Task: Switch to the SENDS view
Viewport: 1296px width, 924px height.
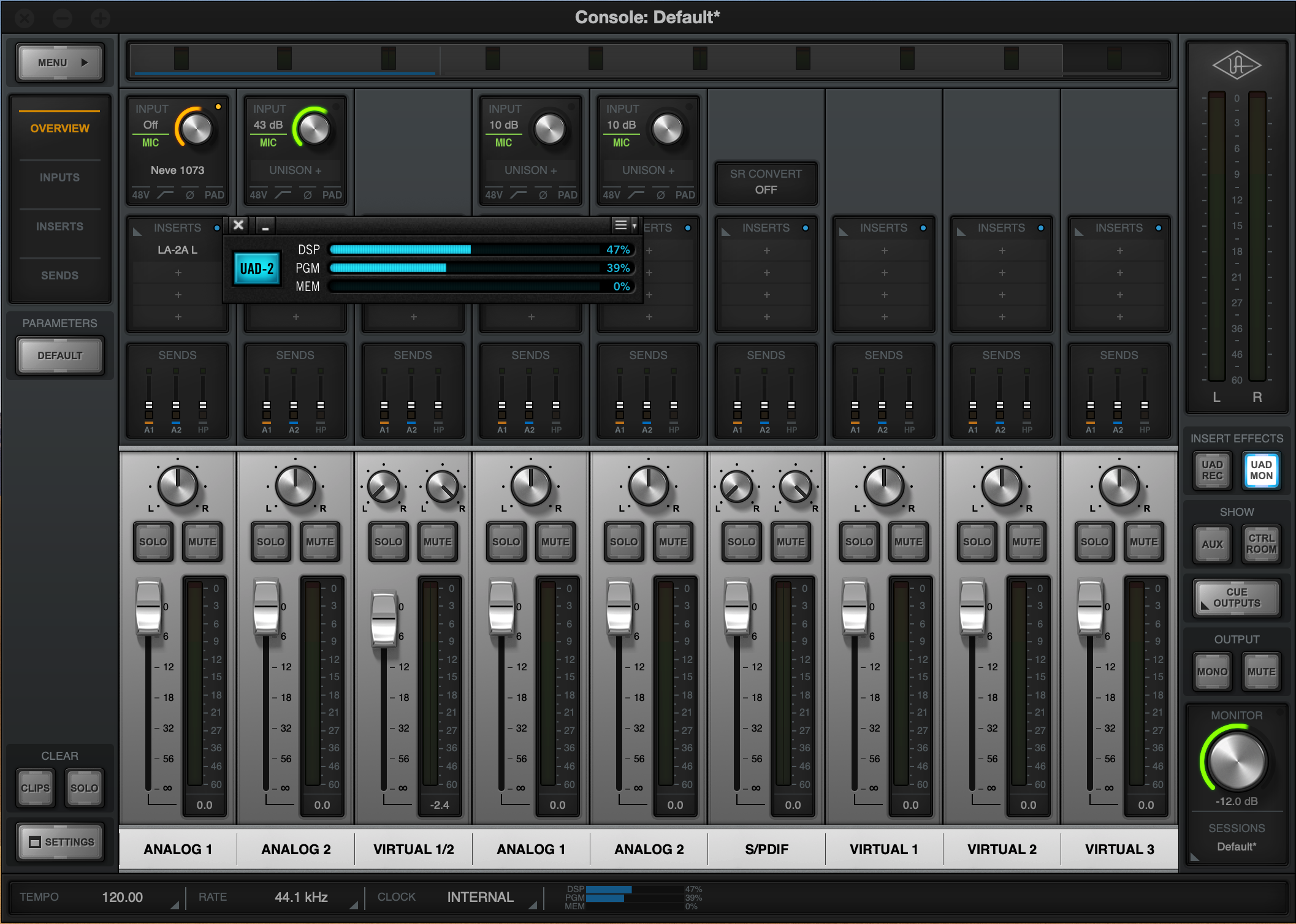Action: pyautogui.click(x=59, y=275)
